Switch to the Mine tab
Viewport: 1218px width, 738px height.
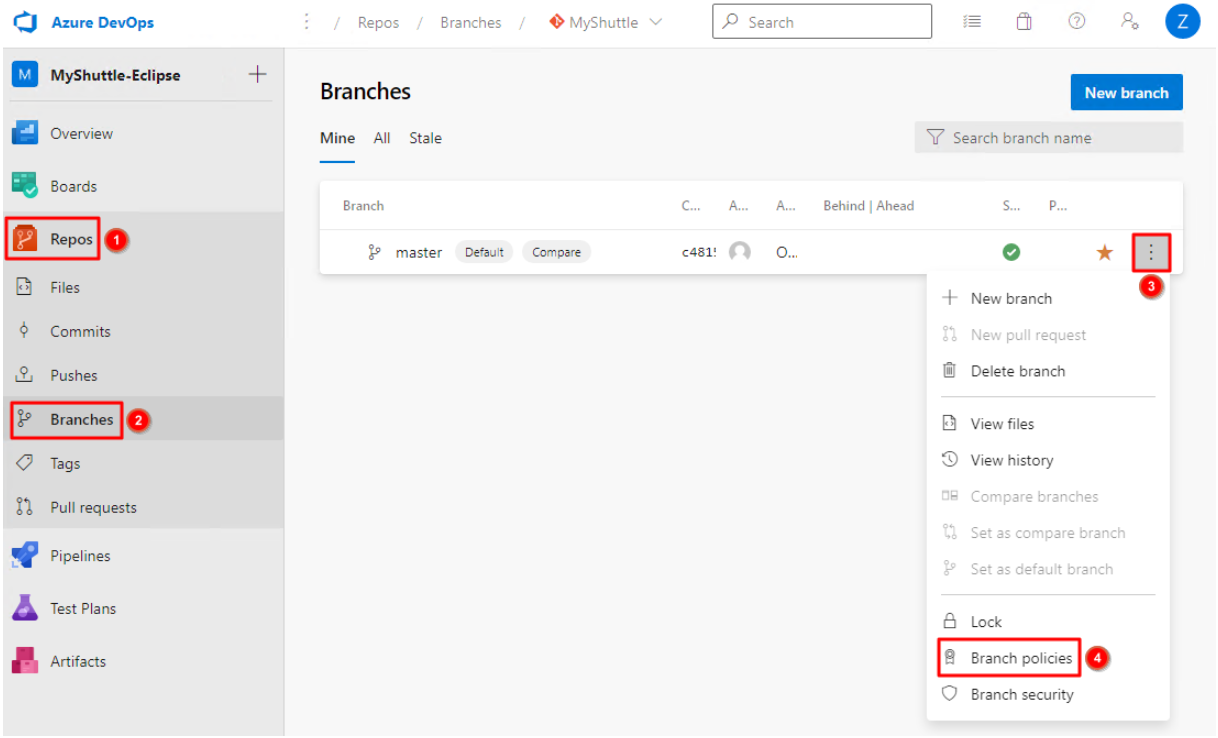click(337, 138)
